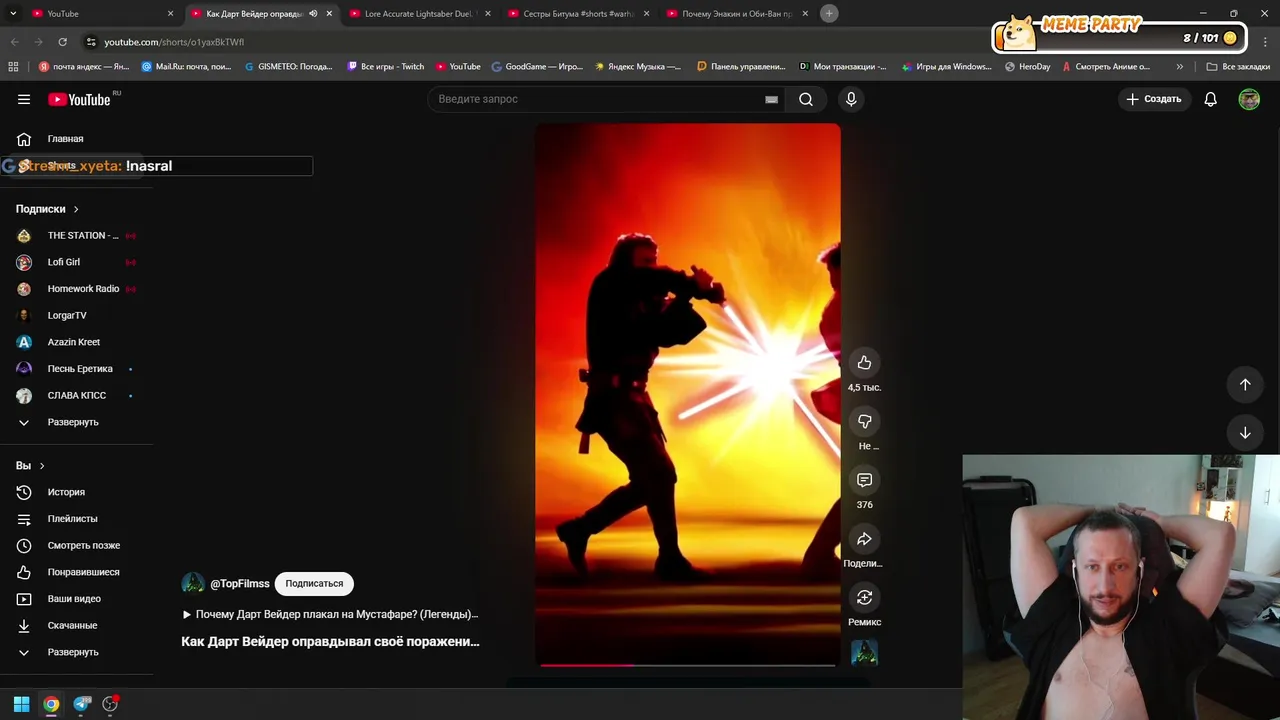This screenshot has width=1280, height=720.
Task: Go to next short with down arrow
Action: coord(1245,433)
